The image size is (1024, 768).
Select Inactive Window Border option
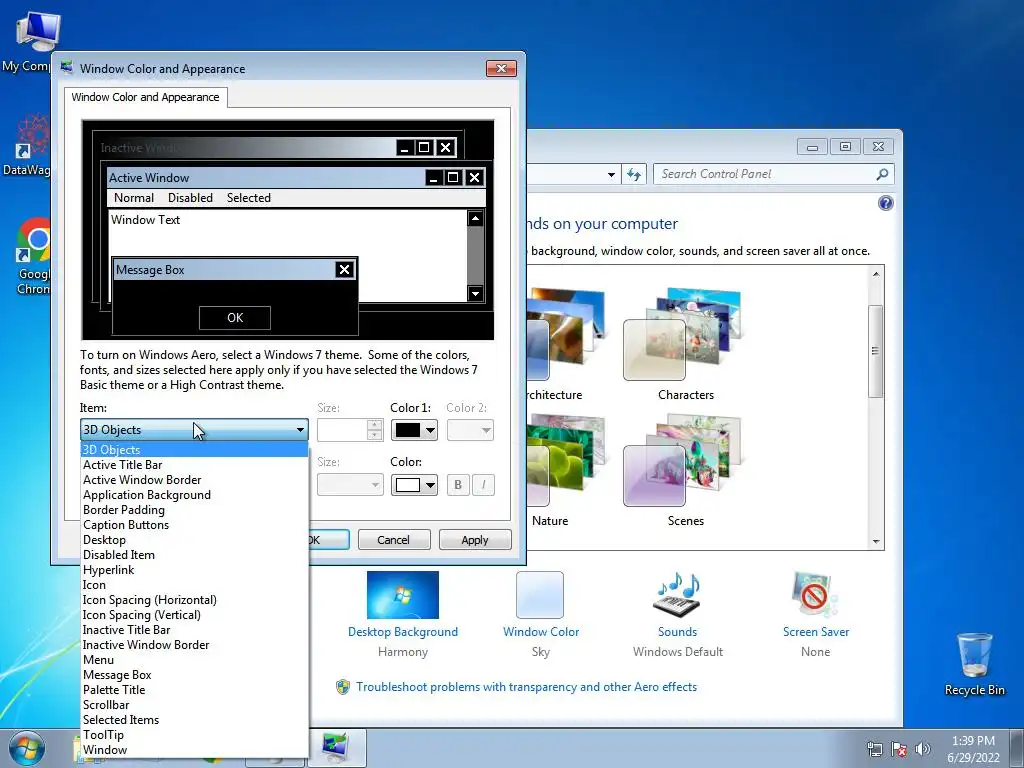194,645
